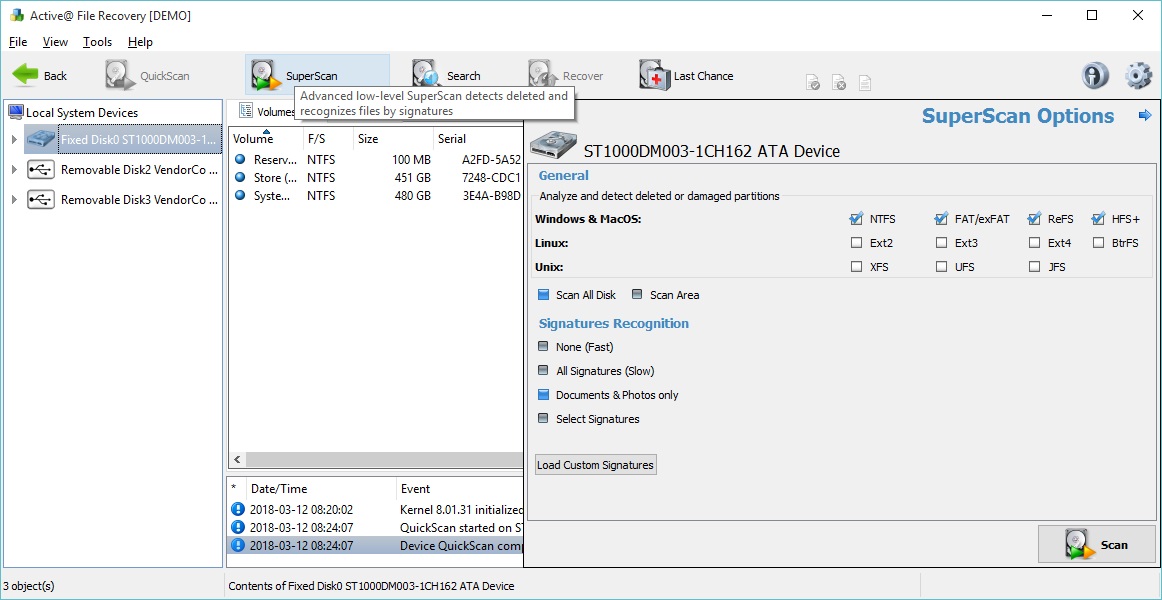Open the Tools menu
Image resolution: width=1162 pixels, height=600 pixels.
(96, 42)
